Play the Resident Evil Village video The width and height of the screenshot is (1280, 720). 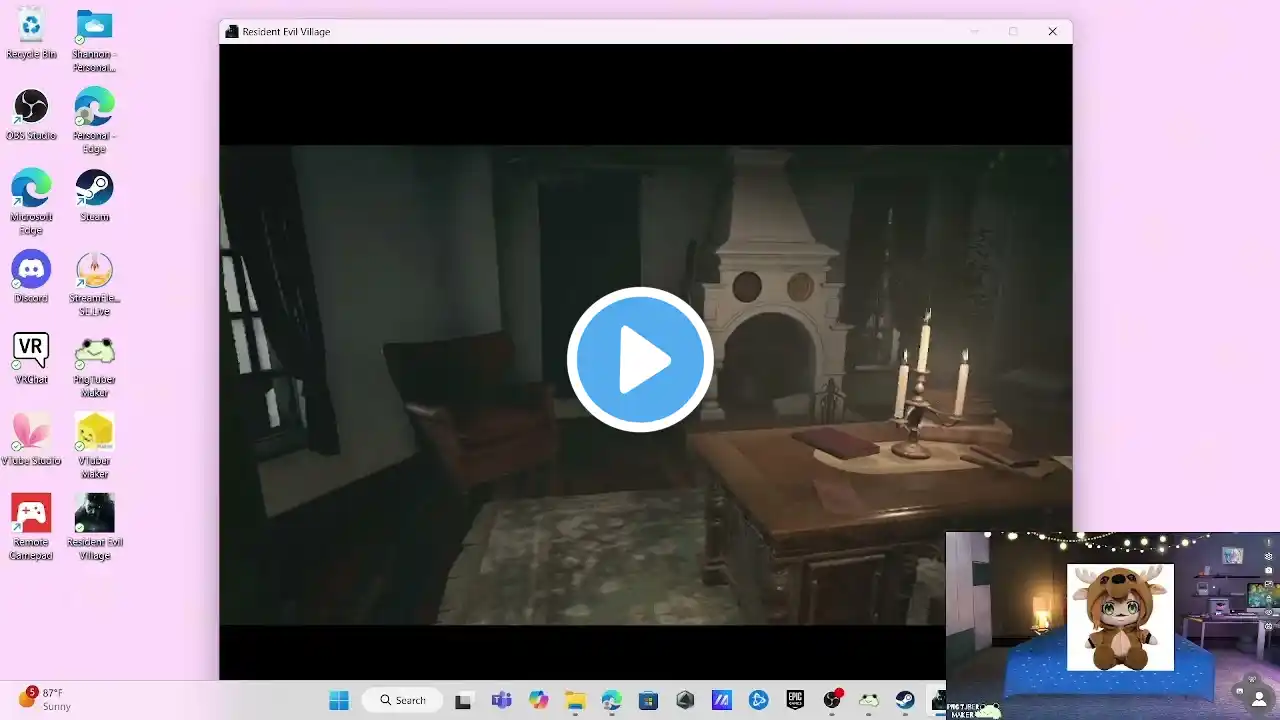pyautogui.click(x=640, y=359)
